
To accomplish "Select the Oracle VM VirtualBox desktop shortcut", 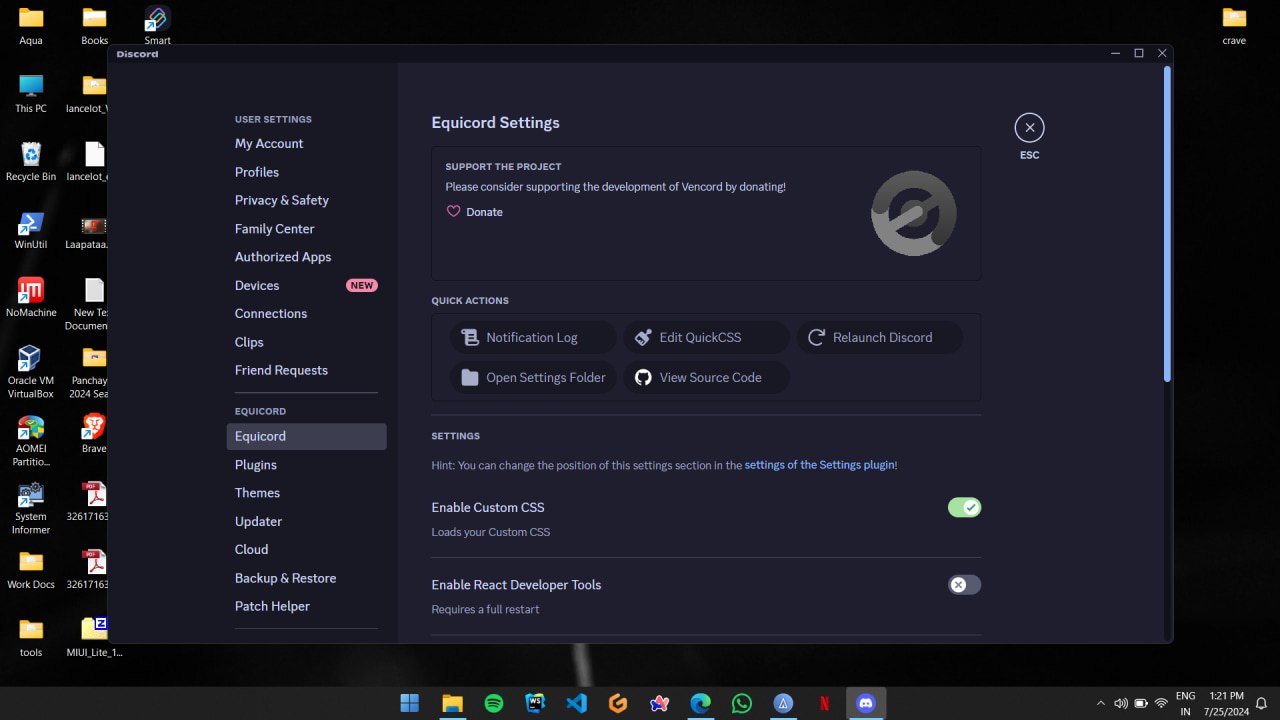I will coord(31,371).
